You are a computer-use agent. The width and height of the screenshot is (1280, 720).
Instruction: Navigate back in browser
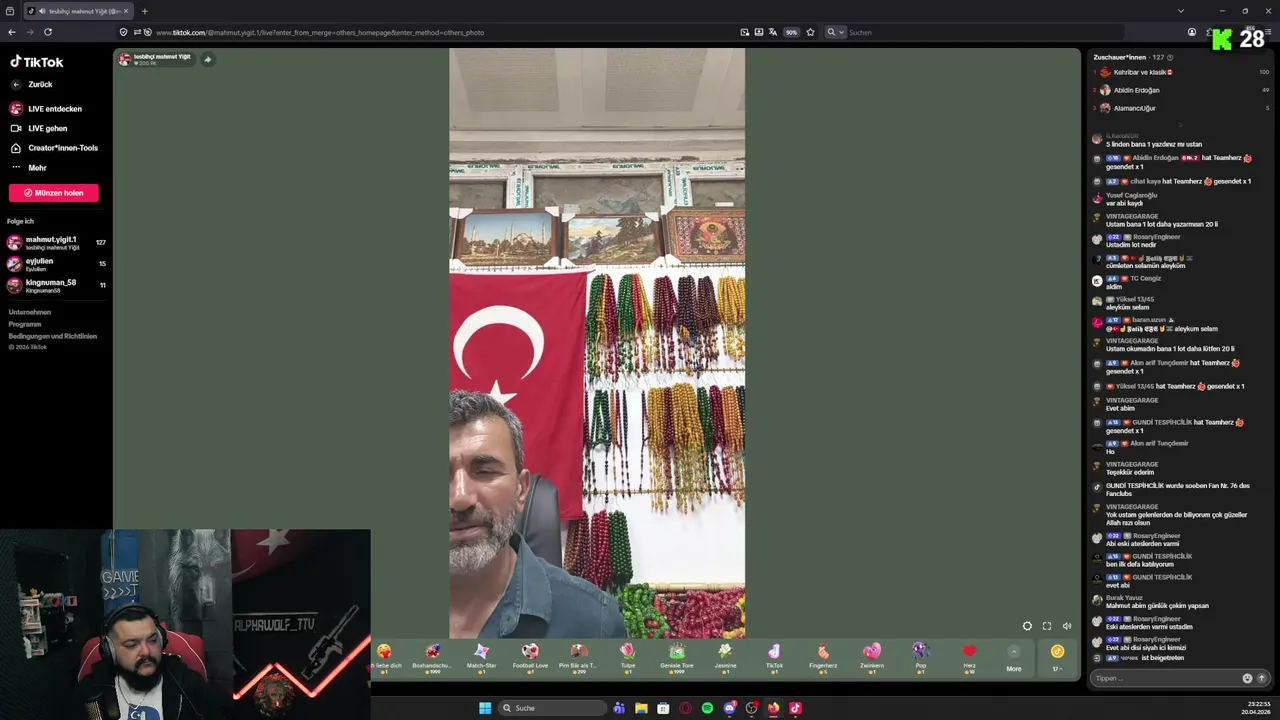tap(12, 32)
